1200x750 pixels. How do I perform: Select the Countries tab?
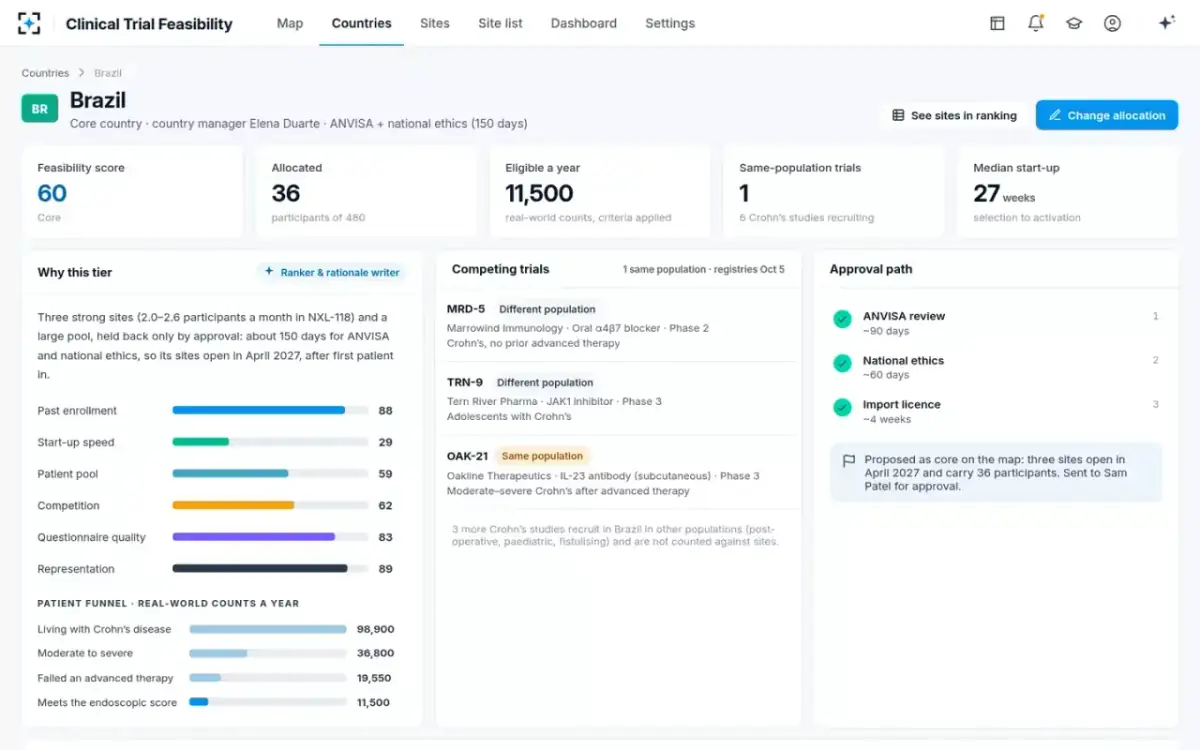[362, 23]
